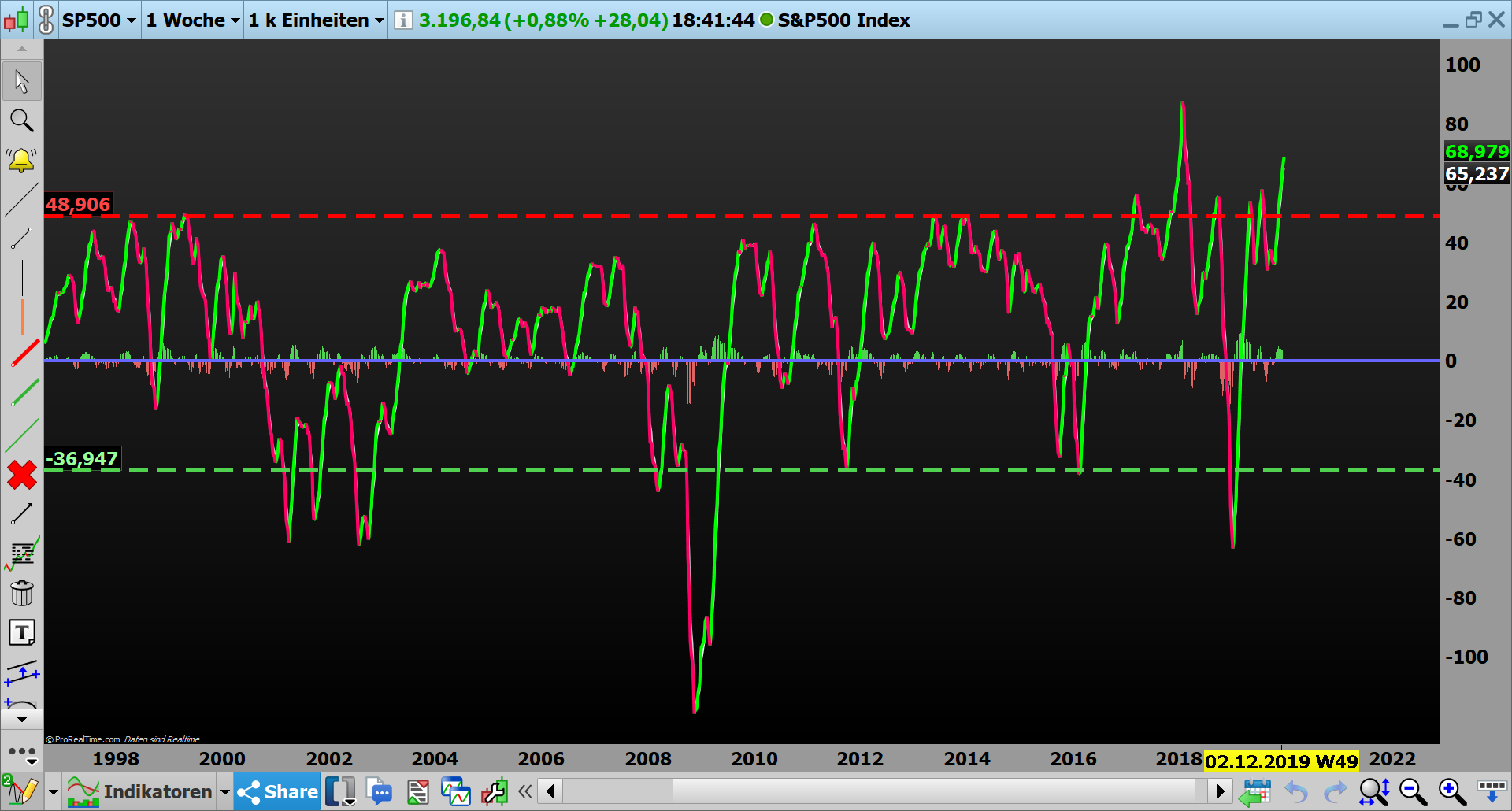The height and width of the screenshot is (811, 1512).
Task: Toggle the candlestick chart style icon
Action: (x=17, y=20)
